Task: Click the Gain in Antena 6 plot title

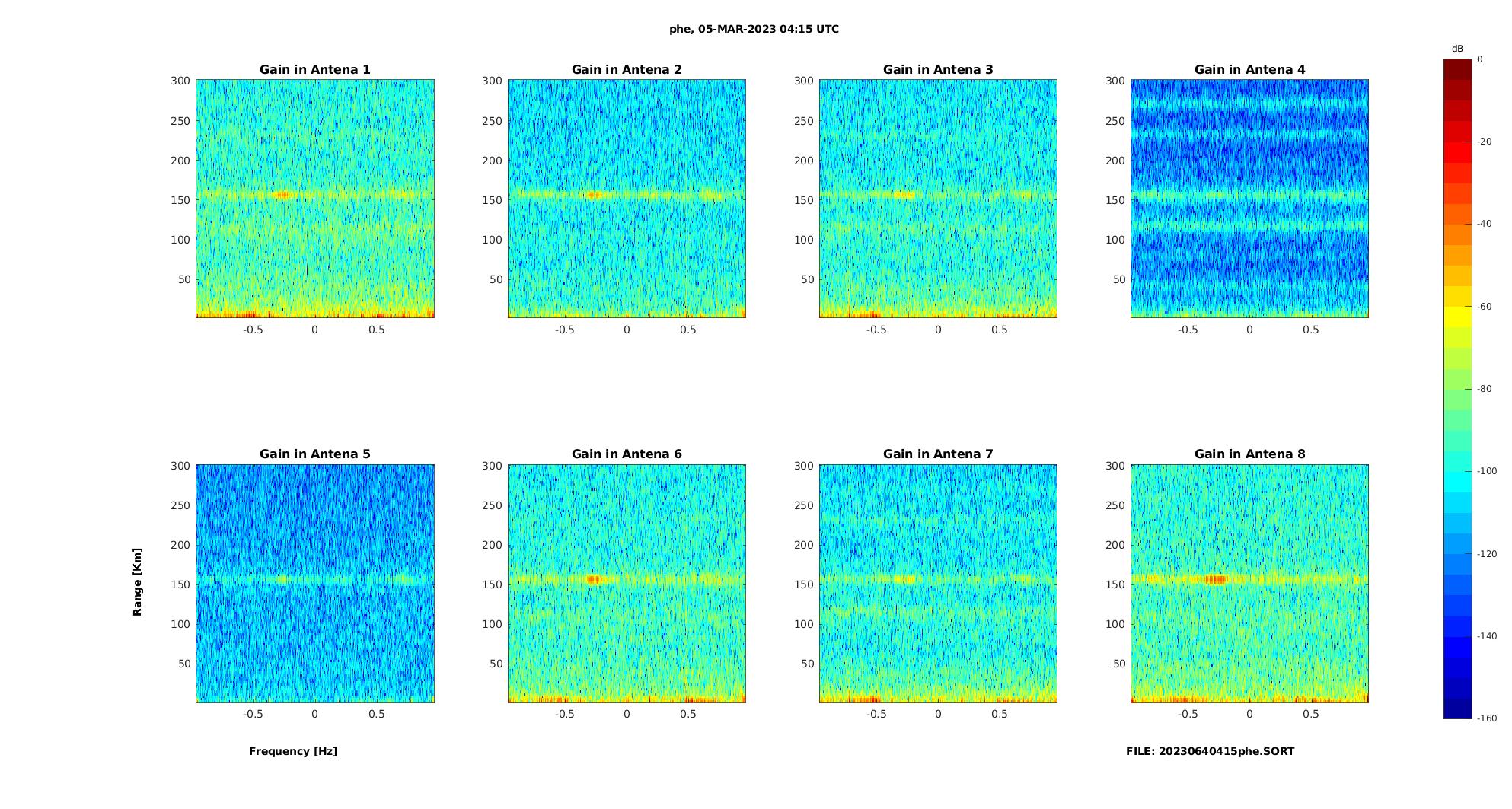Action: pos(627,454)
